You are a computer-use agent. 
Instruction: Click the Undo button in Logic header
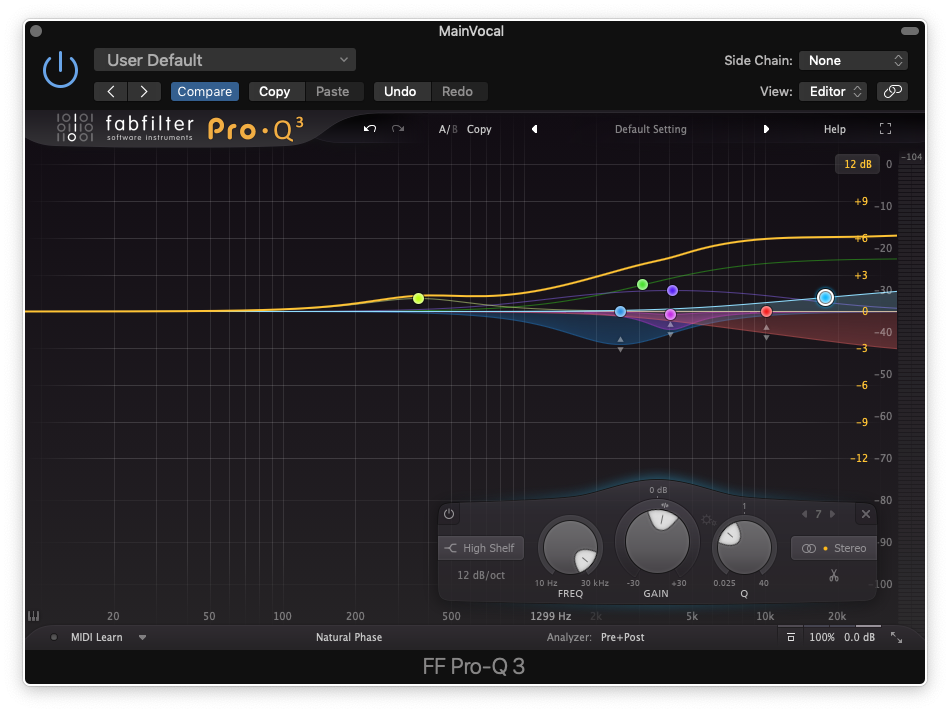pyautogui.click(x=400, y=91)
